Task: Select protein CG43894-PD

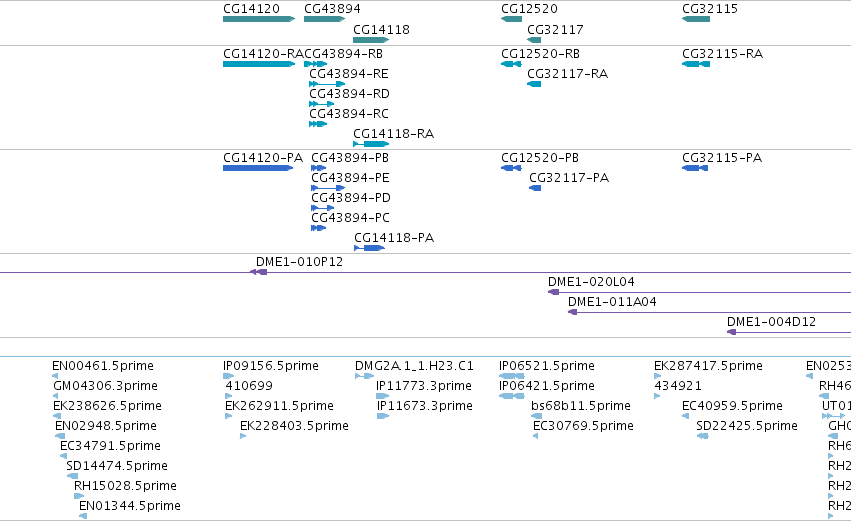Action: 322,208
